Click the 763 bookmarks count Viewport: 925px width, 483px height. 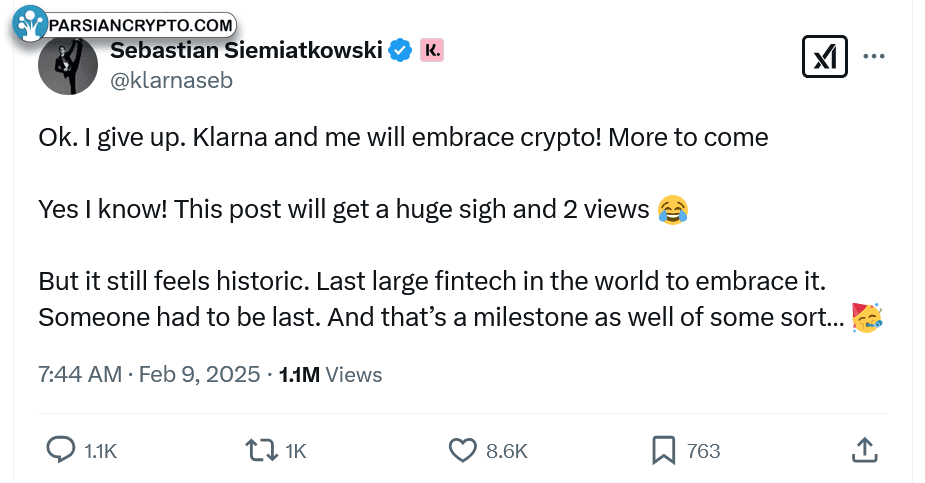[x=704, y=451]
